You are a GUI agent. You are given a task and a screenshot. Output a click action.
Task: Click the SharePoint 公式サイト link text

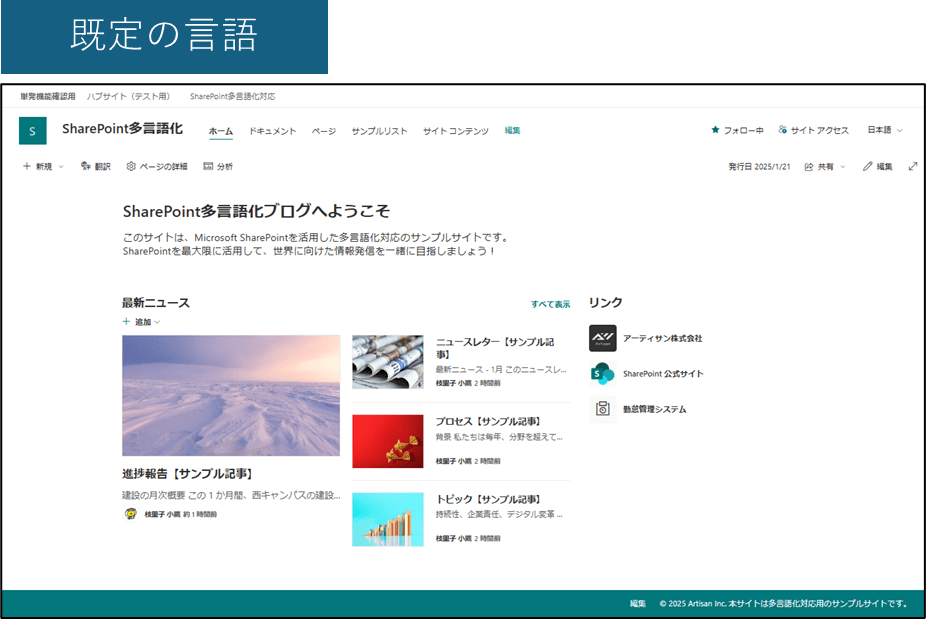pyautogui.click(x=663, y=374)
